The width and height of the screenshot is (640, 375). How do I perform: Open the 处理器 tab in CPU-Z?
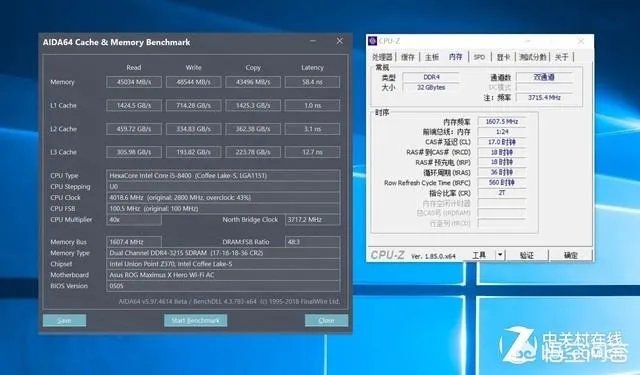(382, 57)
